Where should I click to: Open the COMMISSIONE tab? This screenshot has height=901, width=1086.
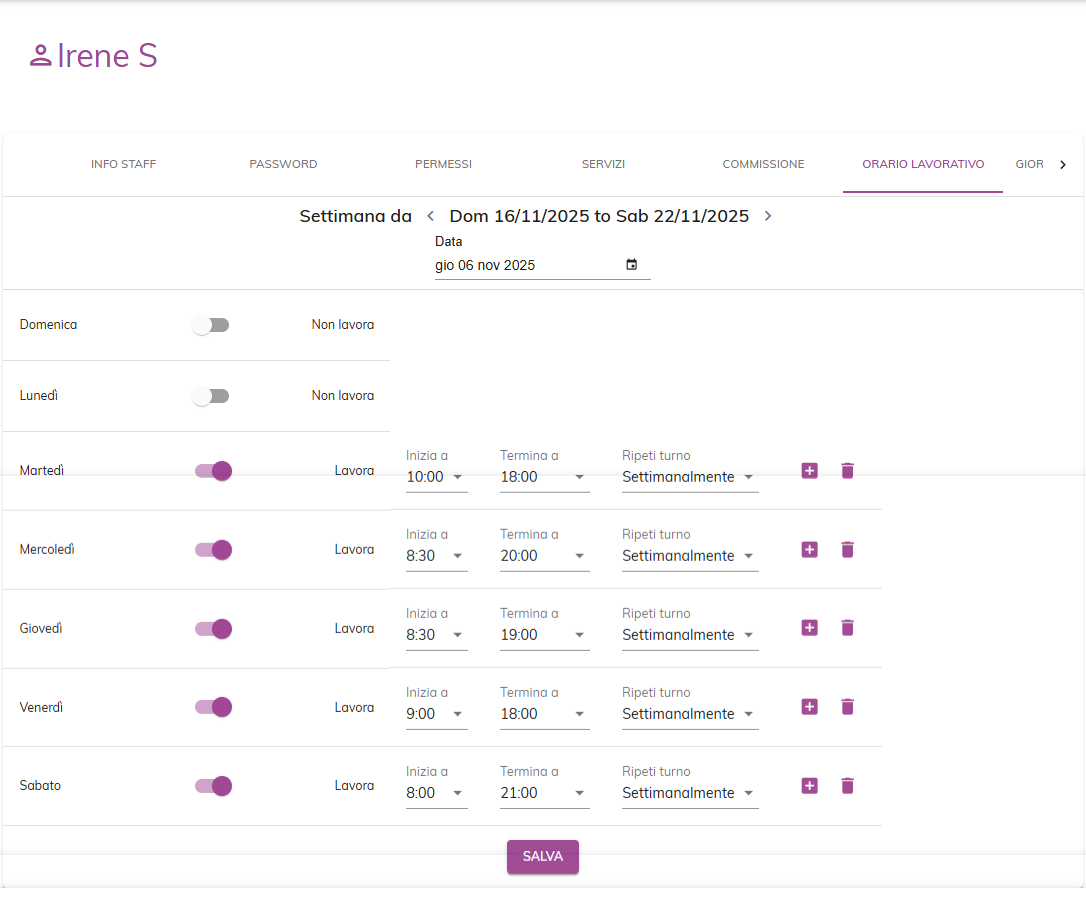click(763, 164)
